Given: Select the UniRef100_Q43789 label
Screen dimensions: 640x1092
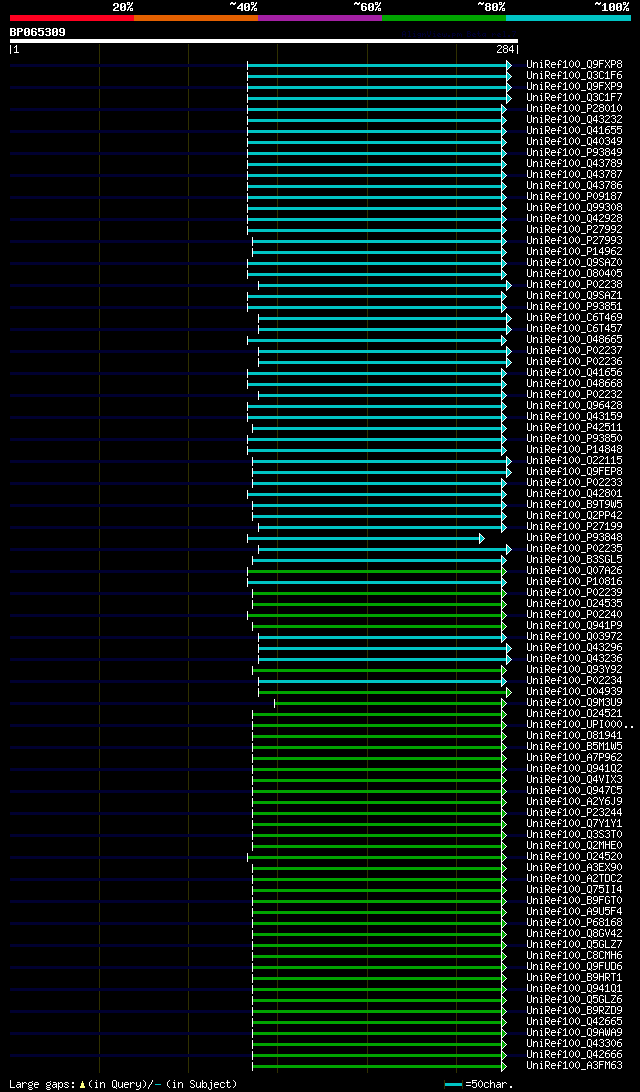Looking at the screenshot, I should pyautogui.click(x=575, y=164).
